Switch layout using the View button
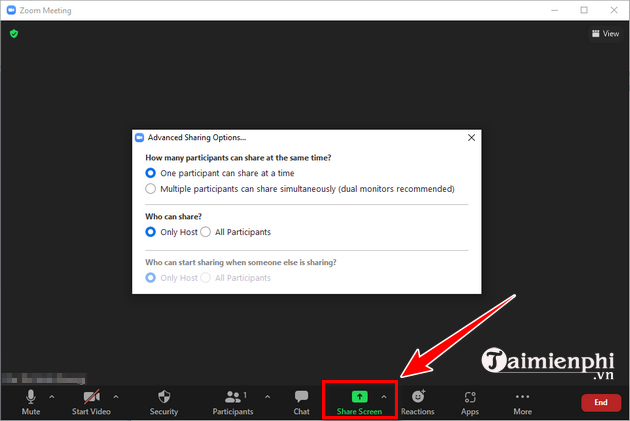Image resolution: width=630 pixels, height=421 pixels. (x=606, y=33)
